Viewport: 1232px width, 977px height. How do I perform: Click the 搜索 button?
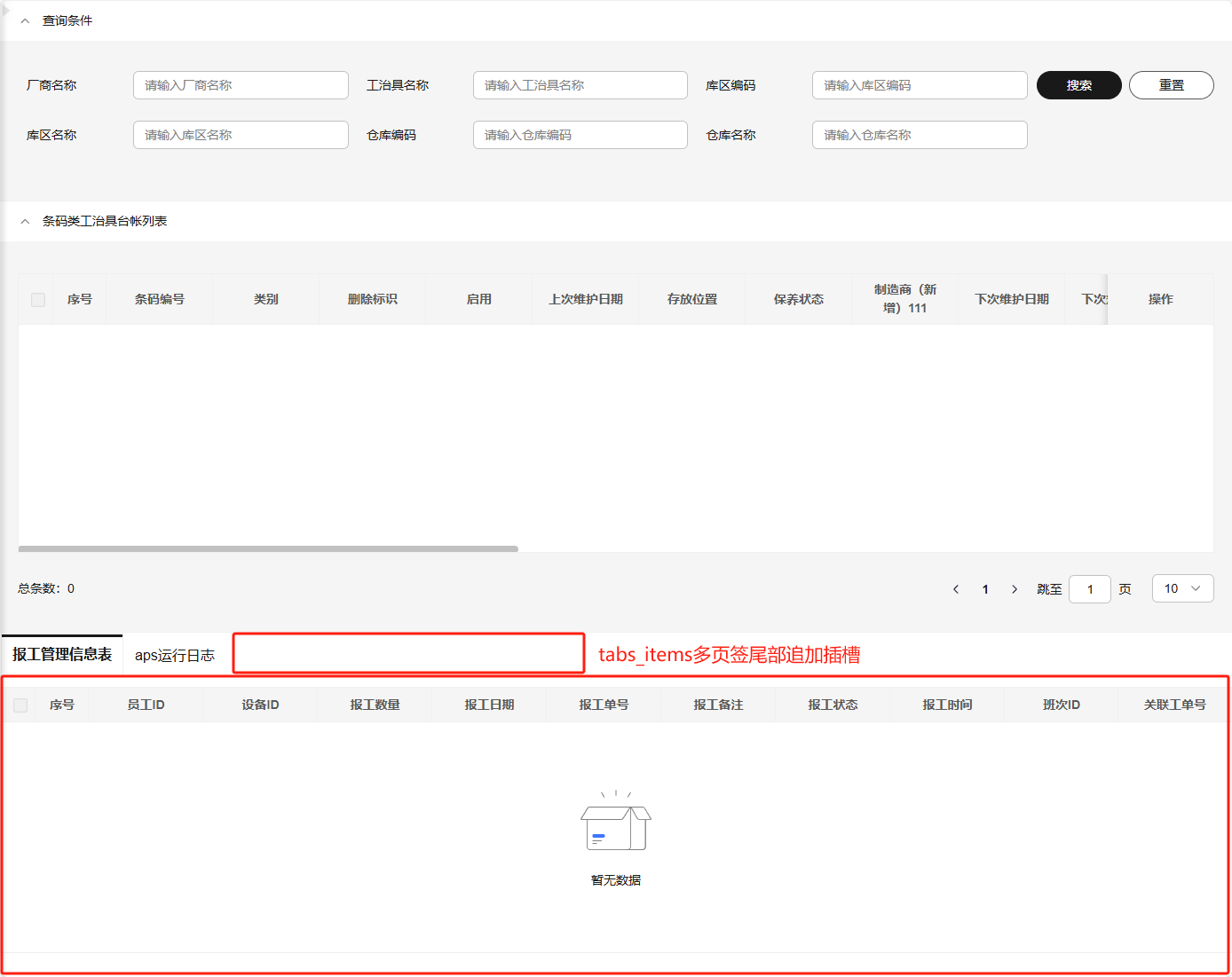click(1078, 85)
